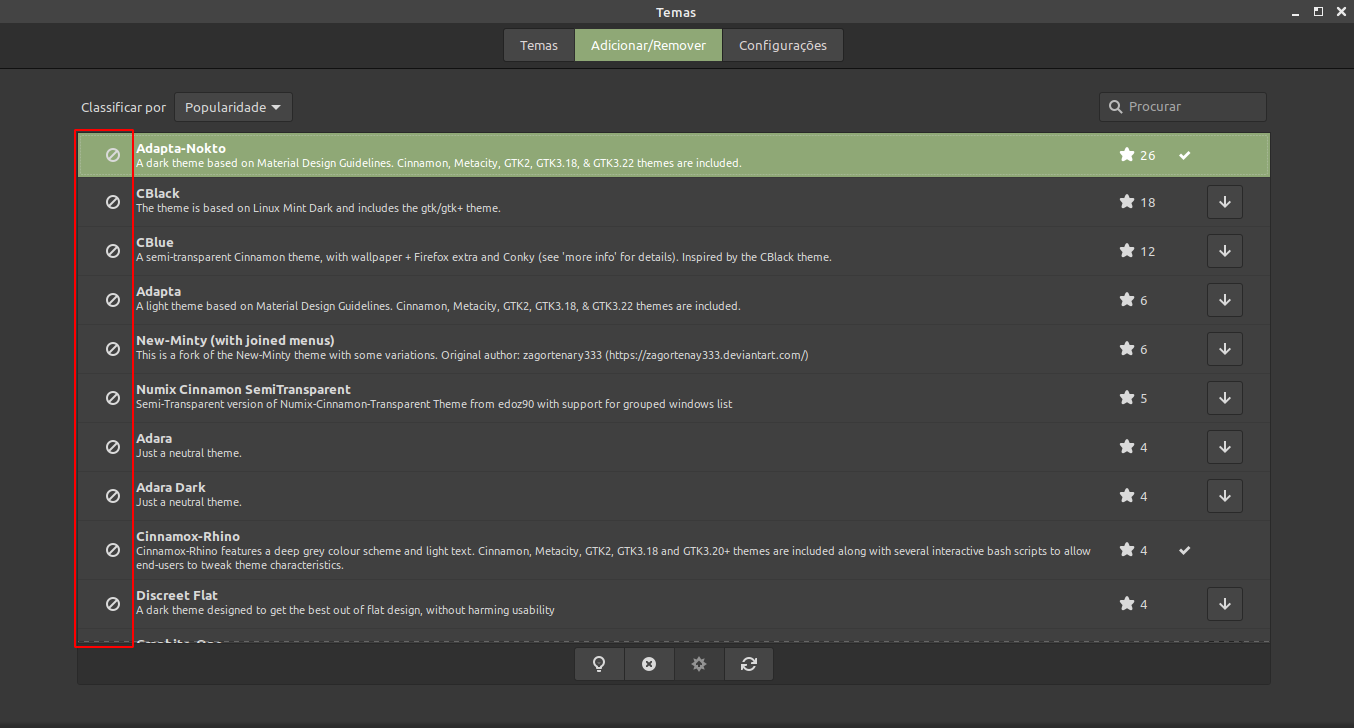Image resolution: width=1354 pixels, height=728 pixels.
Task: Click the prohibited icon beside Adapta-Nokto
Action: pos(113,155)
